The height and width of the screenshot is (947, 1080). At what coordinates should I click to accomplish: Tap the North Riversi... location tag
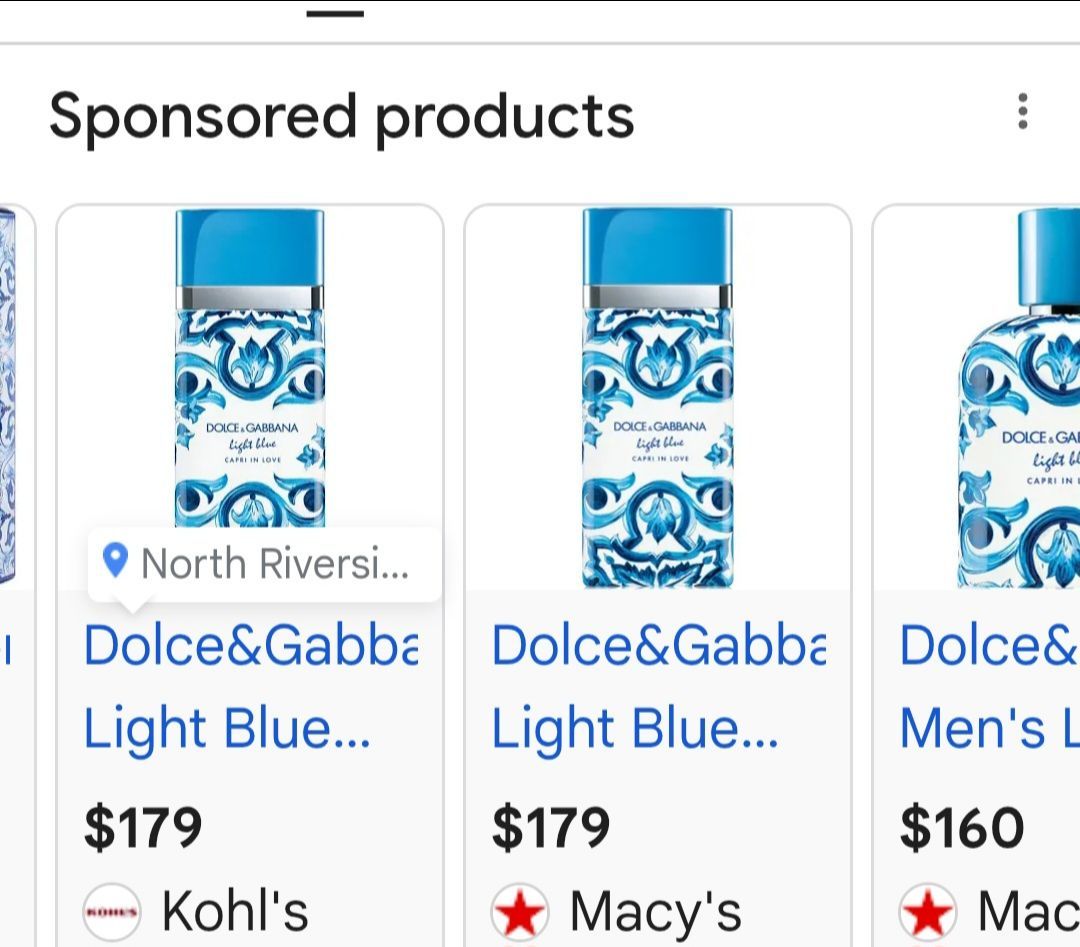point(264,564)
